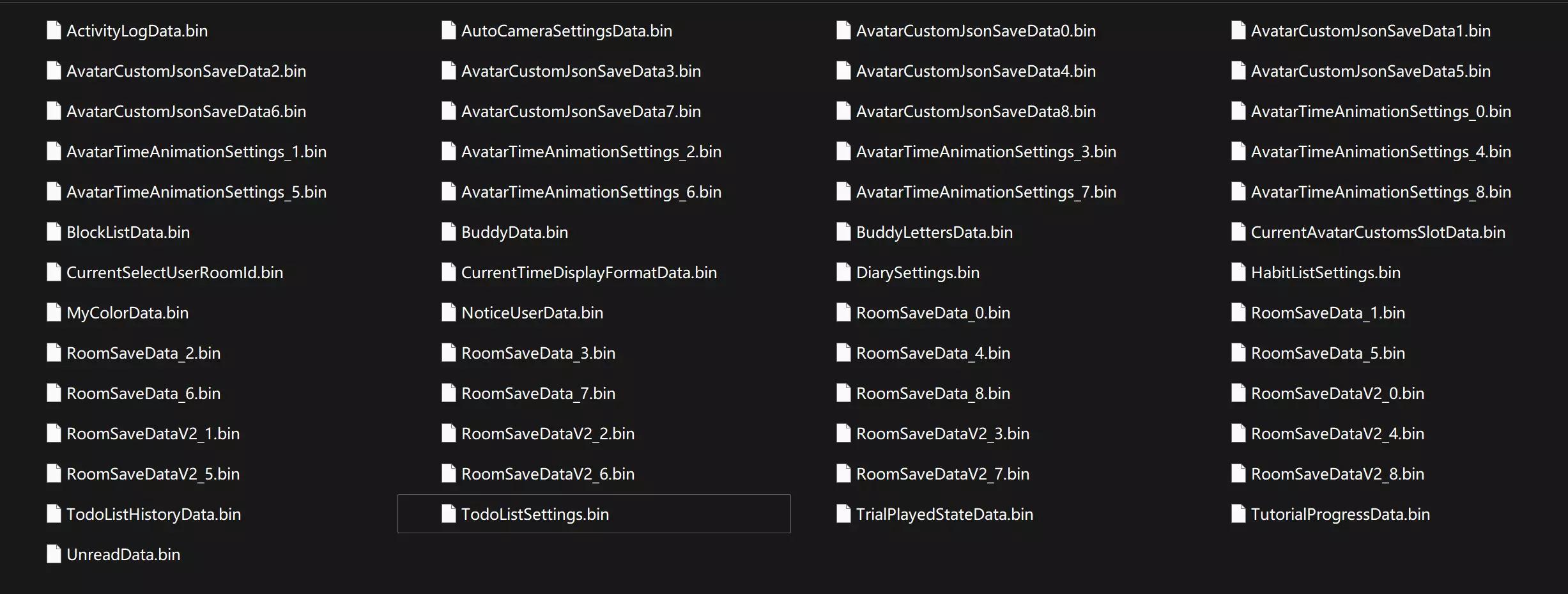Click the file icon next to BuddyData.bin

click(x=449, y=232)
